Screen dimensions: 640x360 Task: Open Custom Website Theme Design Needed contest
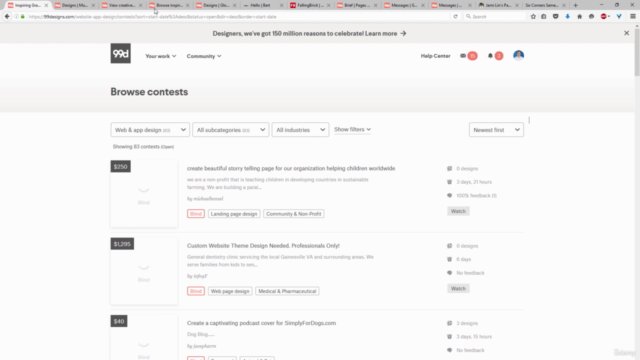click(263, 246)
